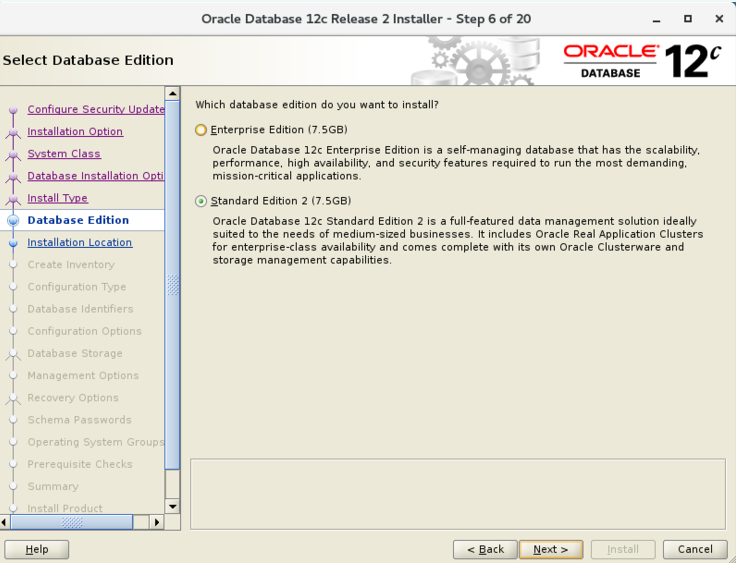Screen dimensions: 736x563
Task: Open the Database Installation Options step
Action: tap(96, 176)
